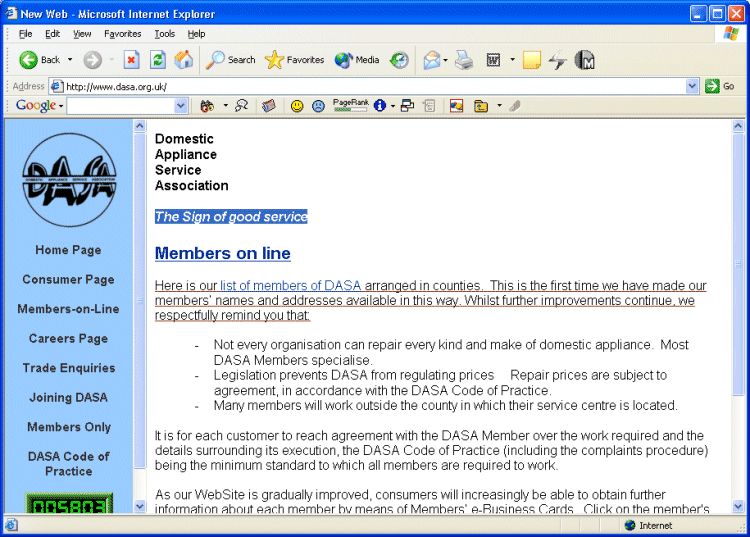Print the page with the printer icon

click(463, 60)
